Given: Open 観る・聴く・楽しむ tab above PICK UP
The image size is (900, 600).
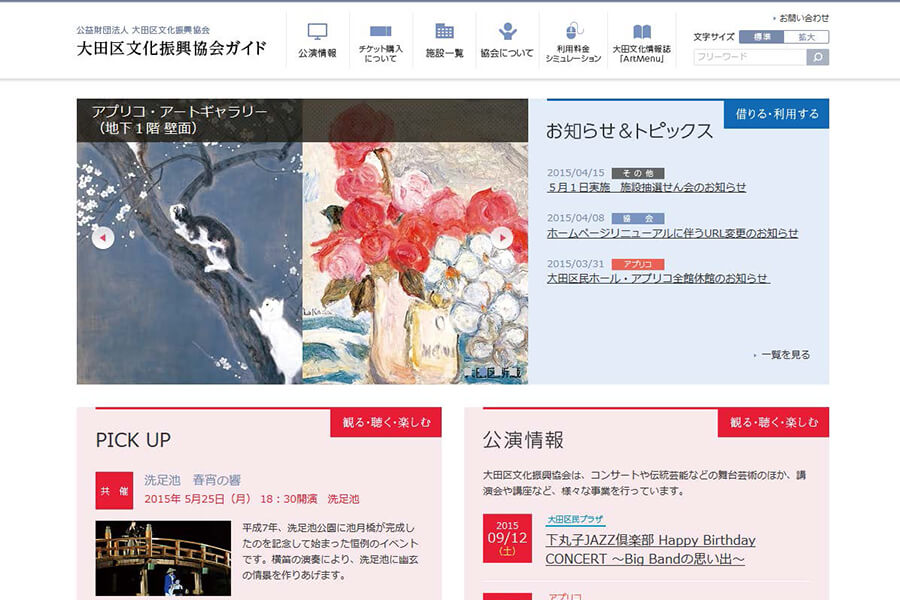Looking at the screenshot, I should [386, 423].
